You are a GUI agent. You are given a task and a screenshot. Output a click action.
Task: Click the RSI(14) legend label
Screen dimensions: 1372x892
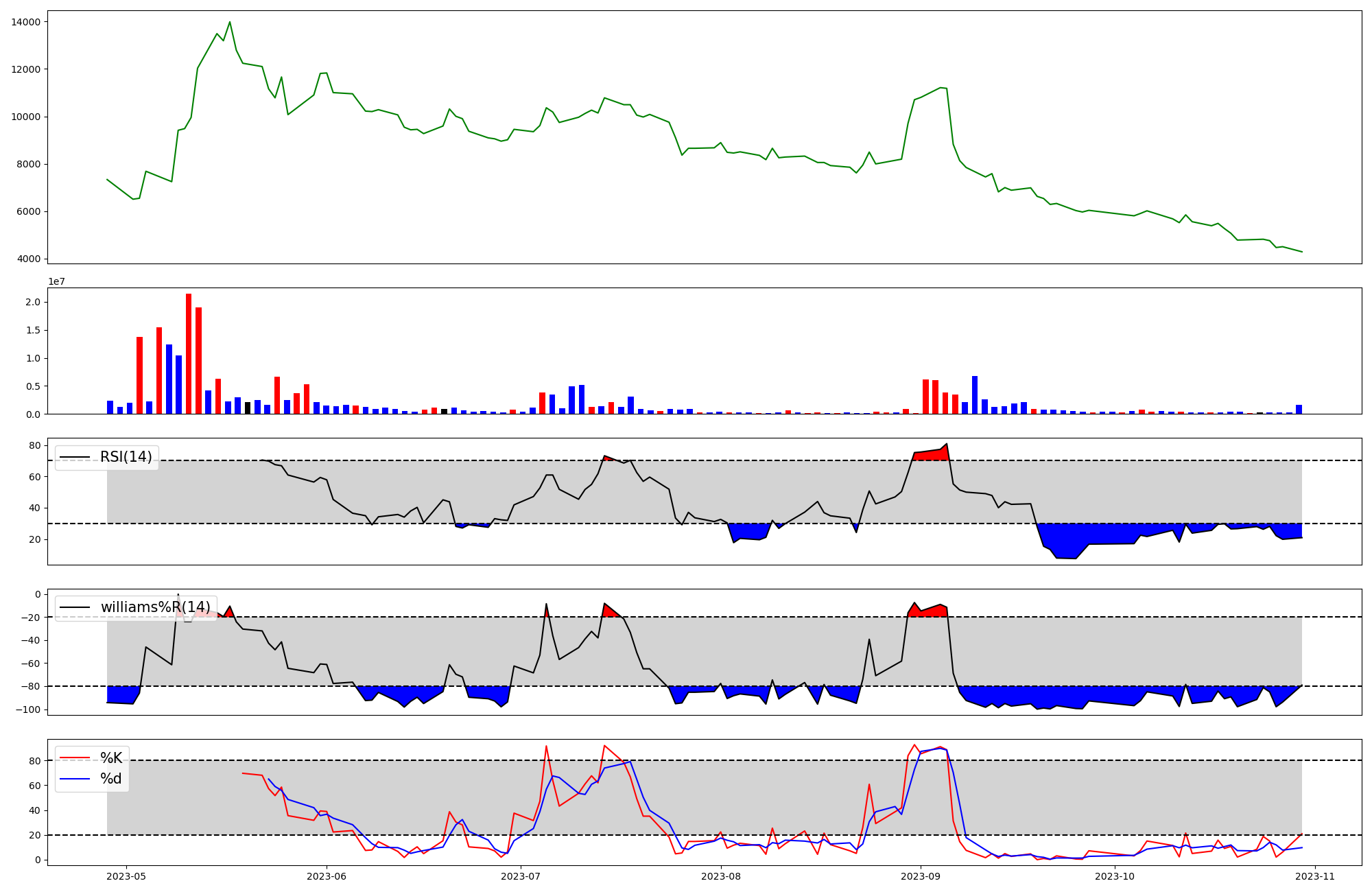coord(126,457)
